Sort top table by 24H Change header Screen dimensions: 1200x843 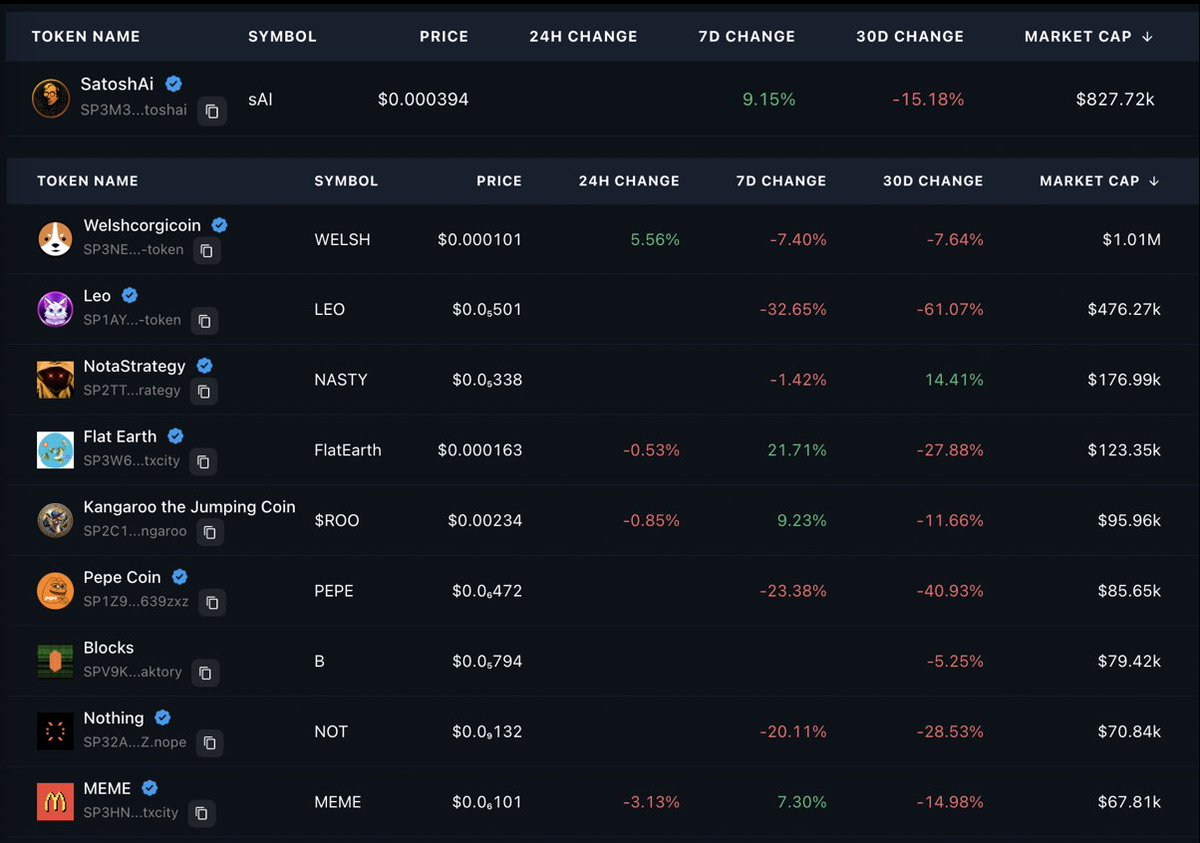click(583, 36)
